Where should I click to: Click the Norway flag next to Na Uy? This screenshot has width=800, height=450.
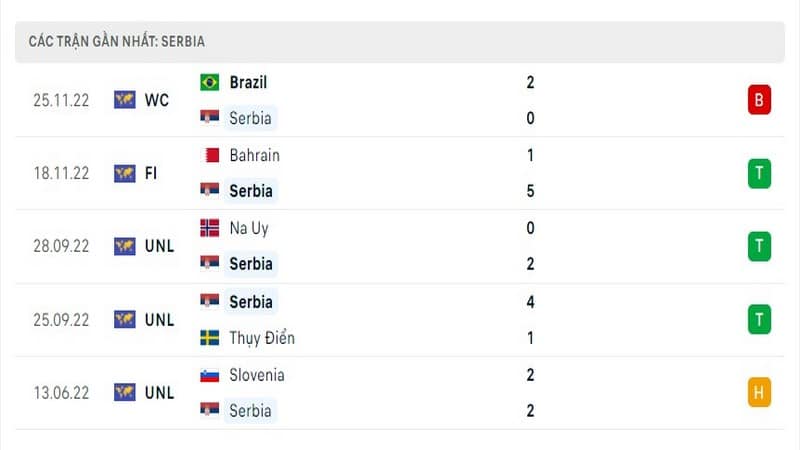point(209,228)
